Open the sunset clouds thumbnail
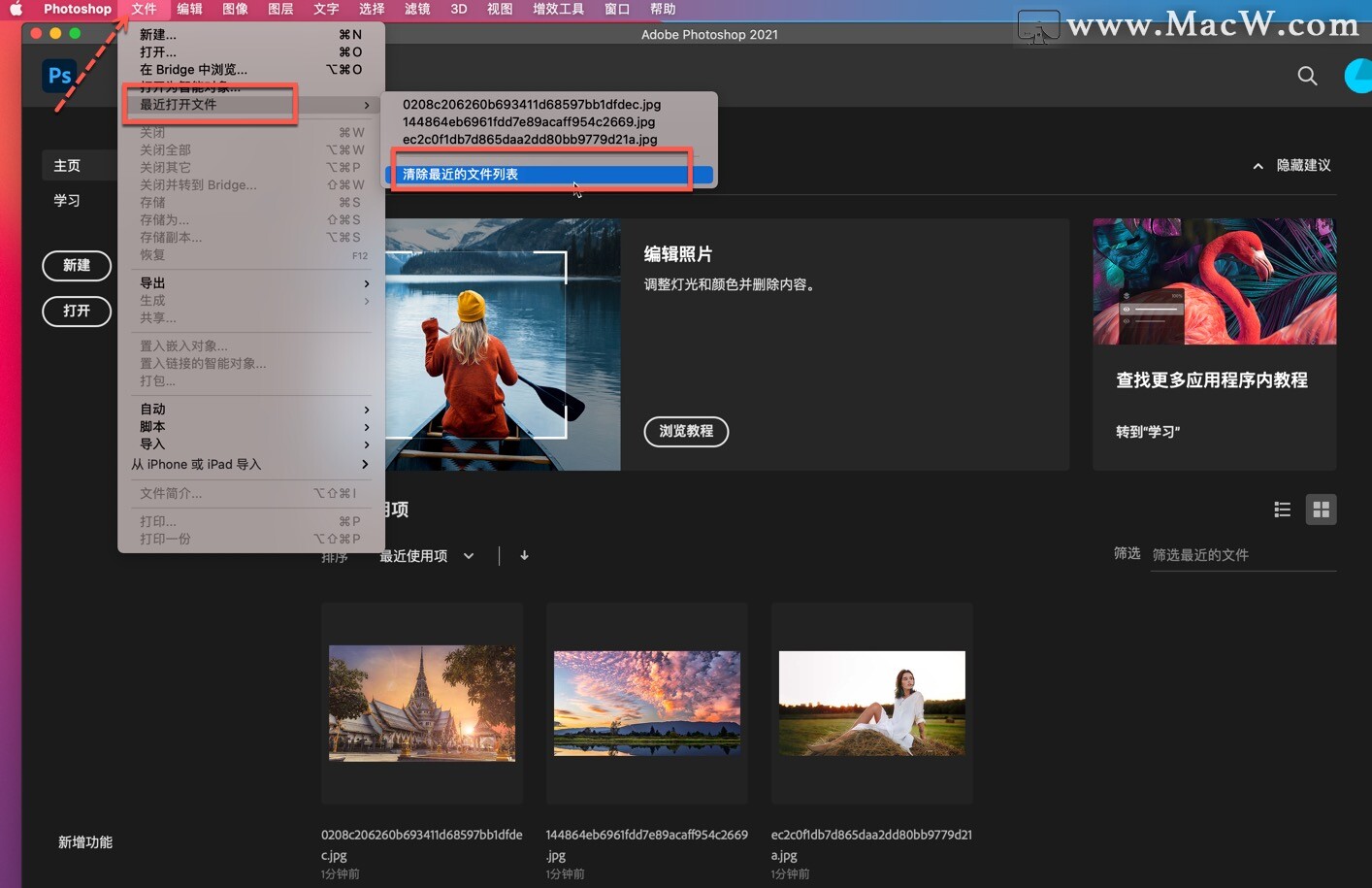Image resolution: width=1372 pixels, height=888 pixels. pos(647,703)
